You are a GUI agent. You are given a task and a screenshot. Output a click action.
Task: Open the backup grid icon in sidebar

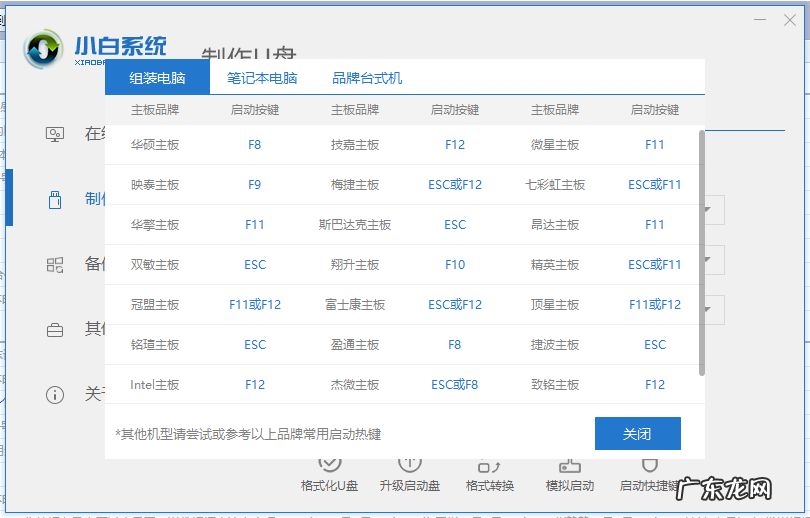click(x=55, y=265)
